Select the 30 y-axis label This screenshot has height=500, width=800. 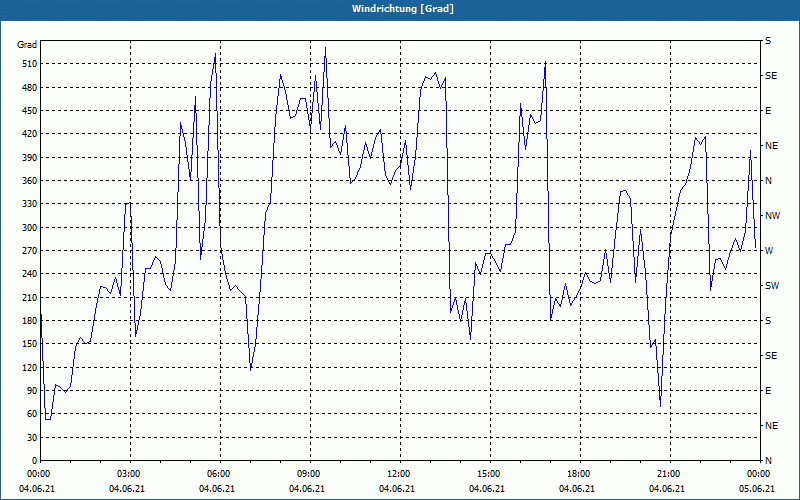pos(32,437)
